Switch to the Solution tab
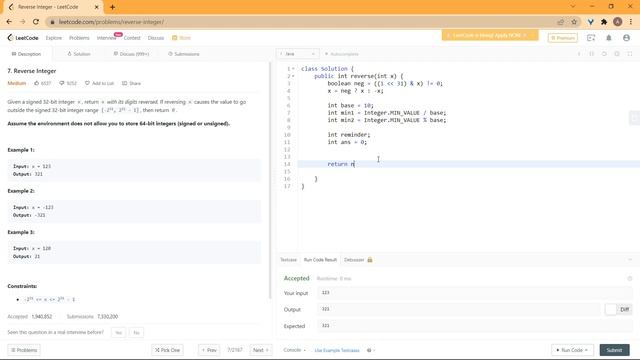Viewport: 640px width, 360px height. pyautogui.click(x=78, y=54)
